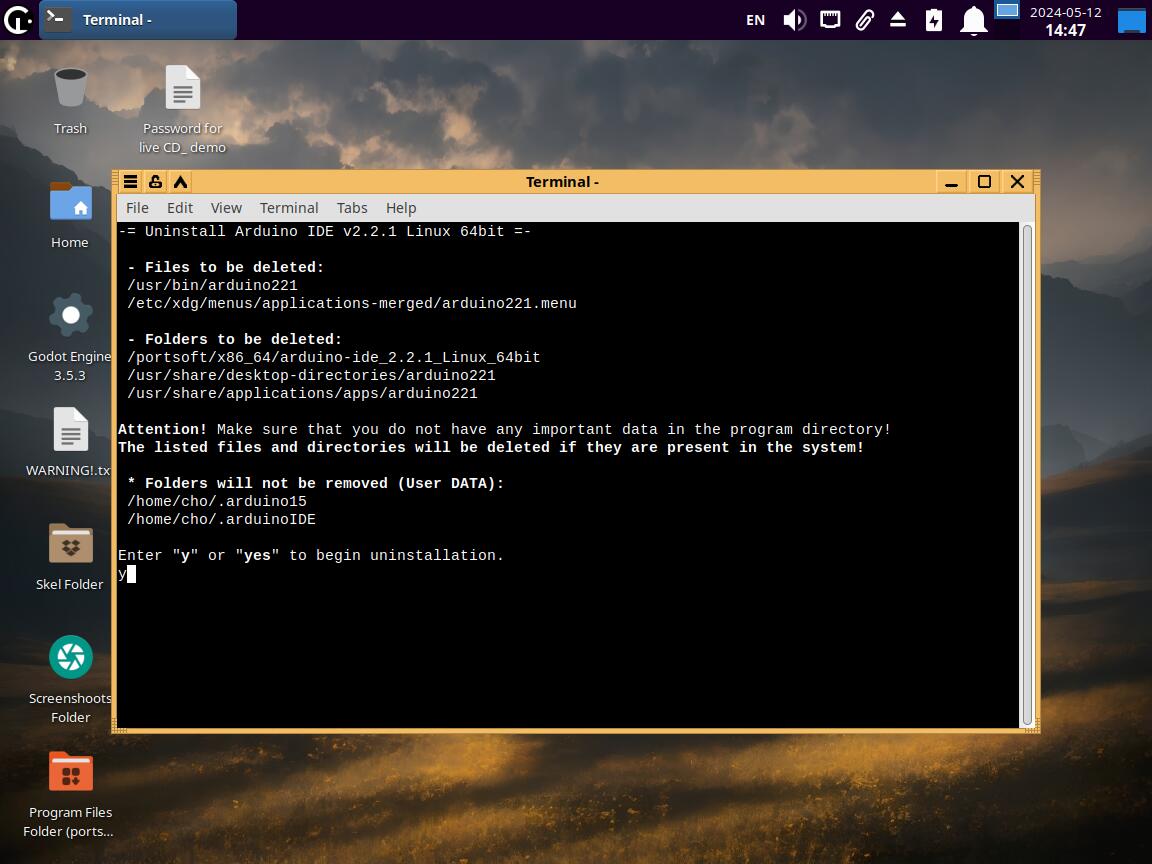This screenshot has height=864, width=1152.
Task: Open the Edit menu
Action: click(180, 208)
